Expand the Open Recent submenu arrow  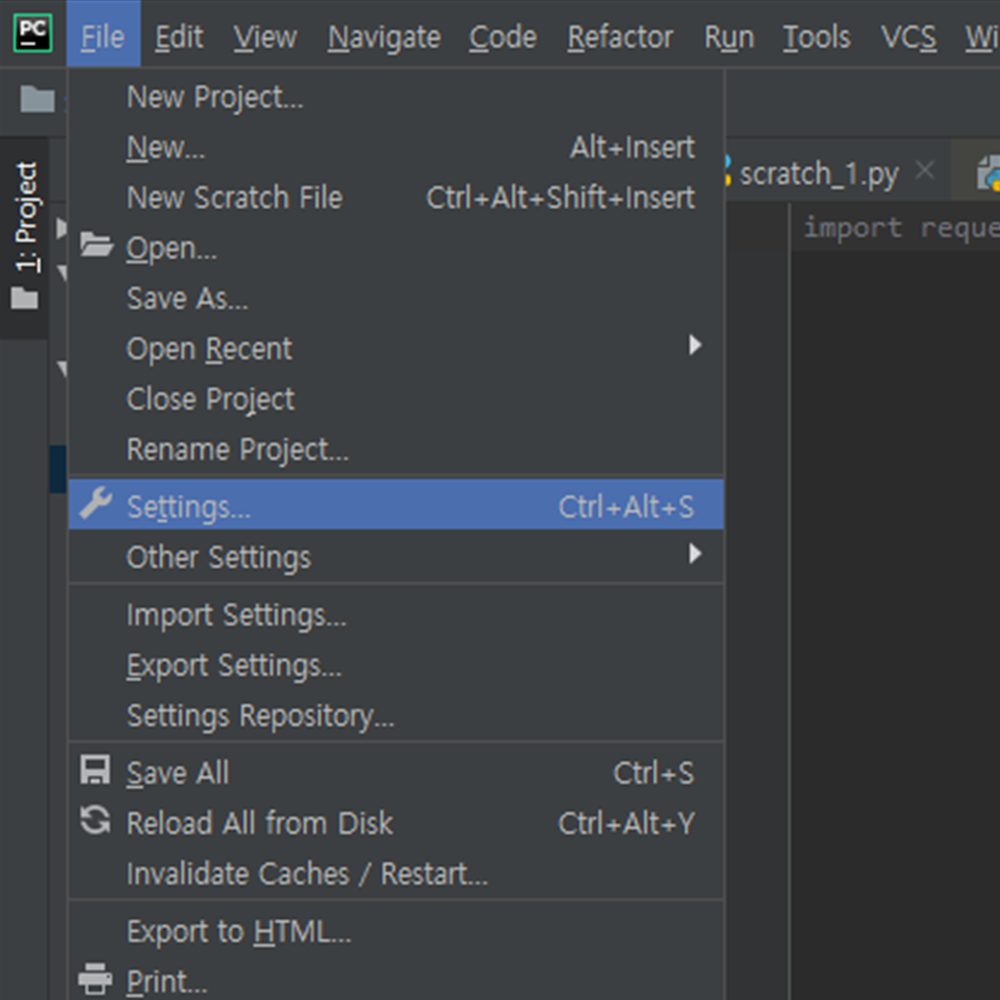tap(695, 345)
